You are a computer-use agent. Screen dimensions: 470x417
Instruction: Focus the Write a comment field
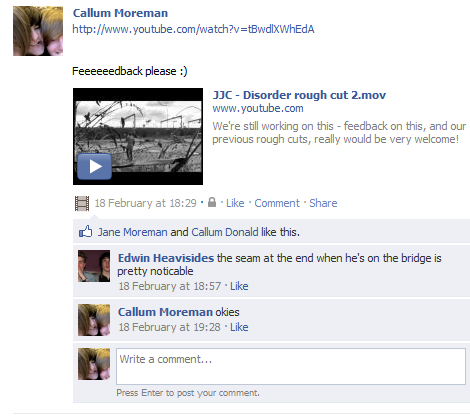pyautogui.click(x=291, y=366)
